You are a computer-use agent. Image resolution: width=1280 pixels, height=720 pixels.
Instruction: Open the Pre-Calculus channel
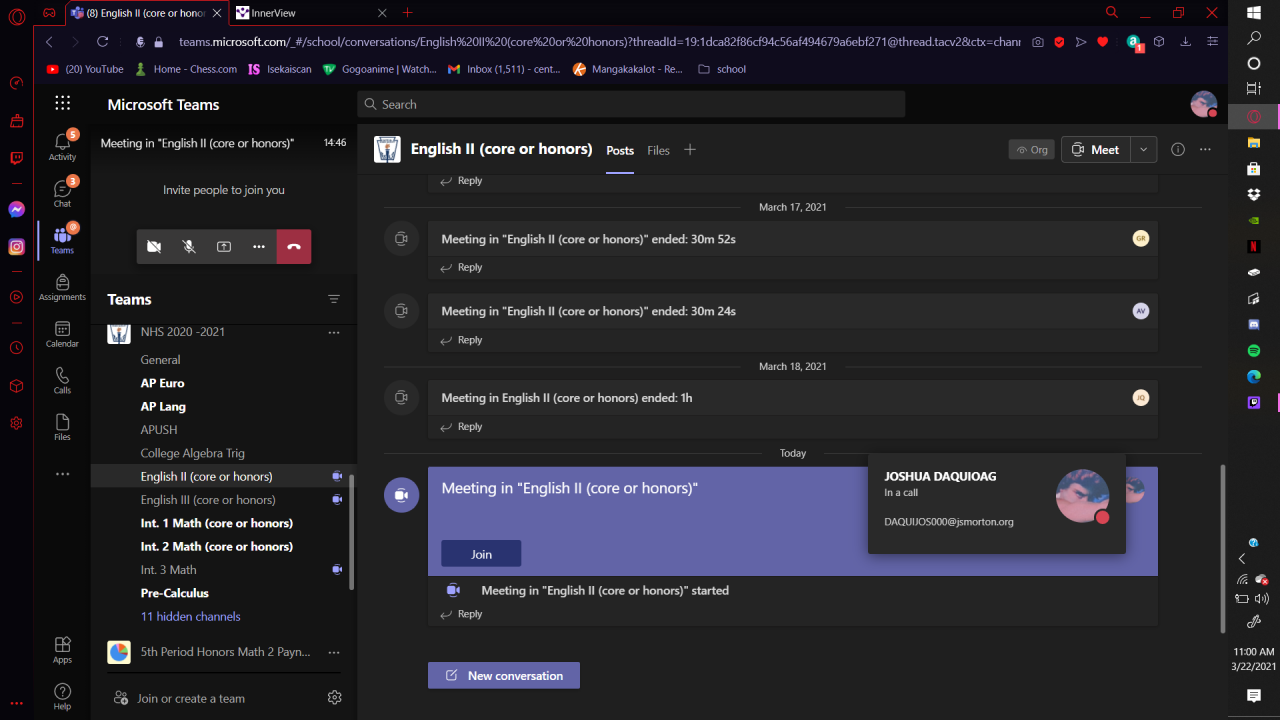coord(175,593)
